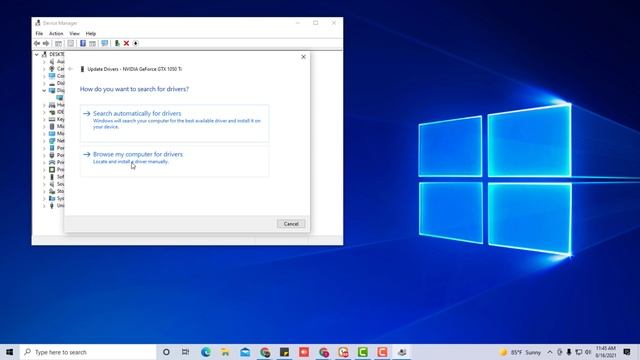Expand the Human Interface Devices chevron
This screenshot has width=640, height=360.
click(x=44, y=105)
